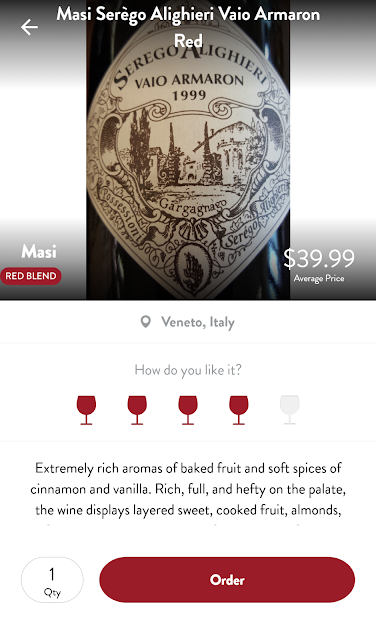Image resolution: width=376 pixels, height=640 pixels.
Task: Go back using the left arrow icon
Action: [29, 27]
